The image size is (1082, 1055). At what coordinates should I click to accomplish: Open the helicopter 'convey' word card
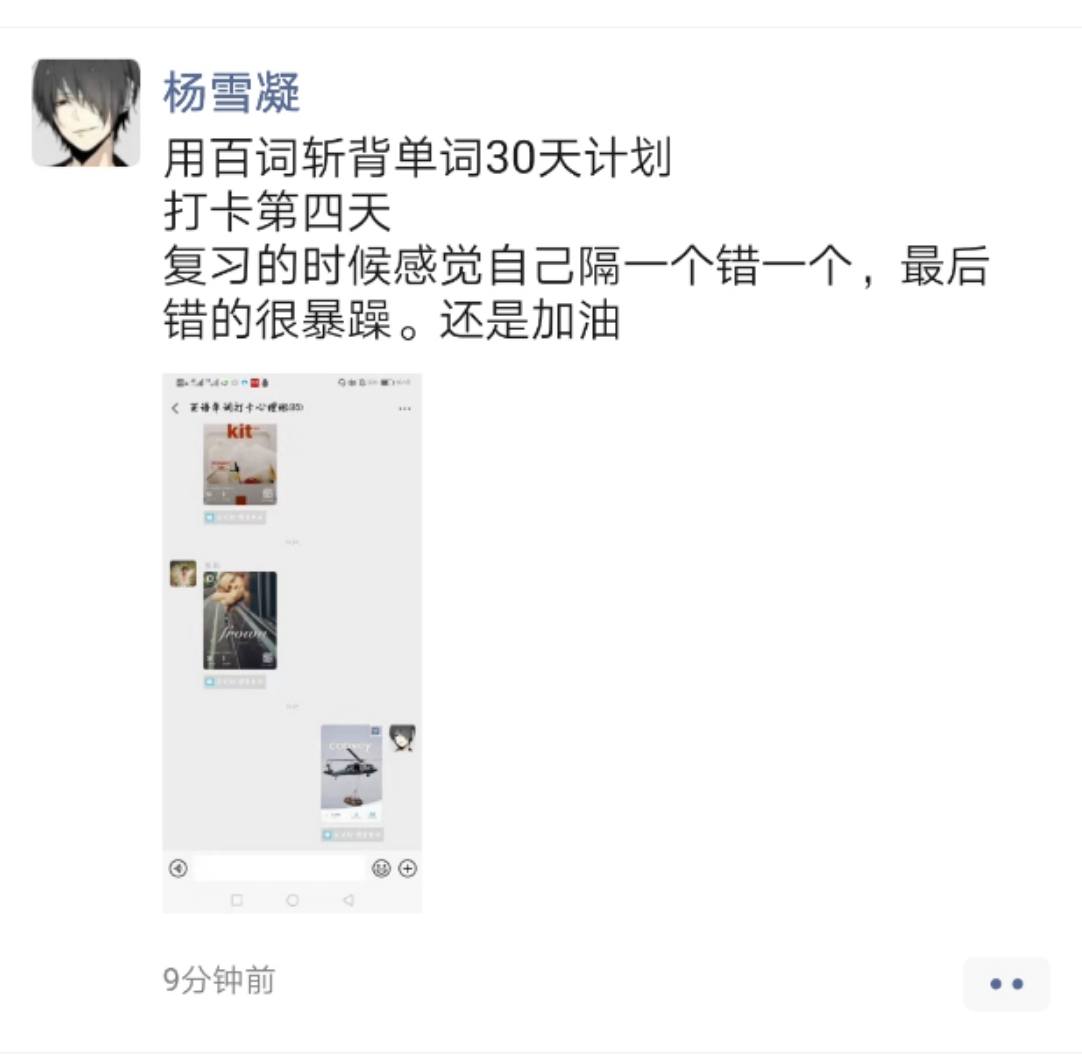tap(351, 773)
